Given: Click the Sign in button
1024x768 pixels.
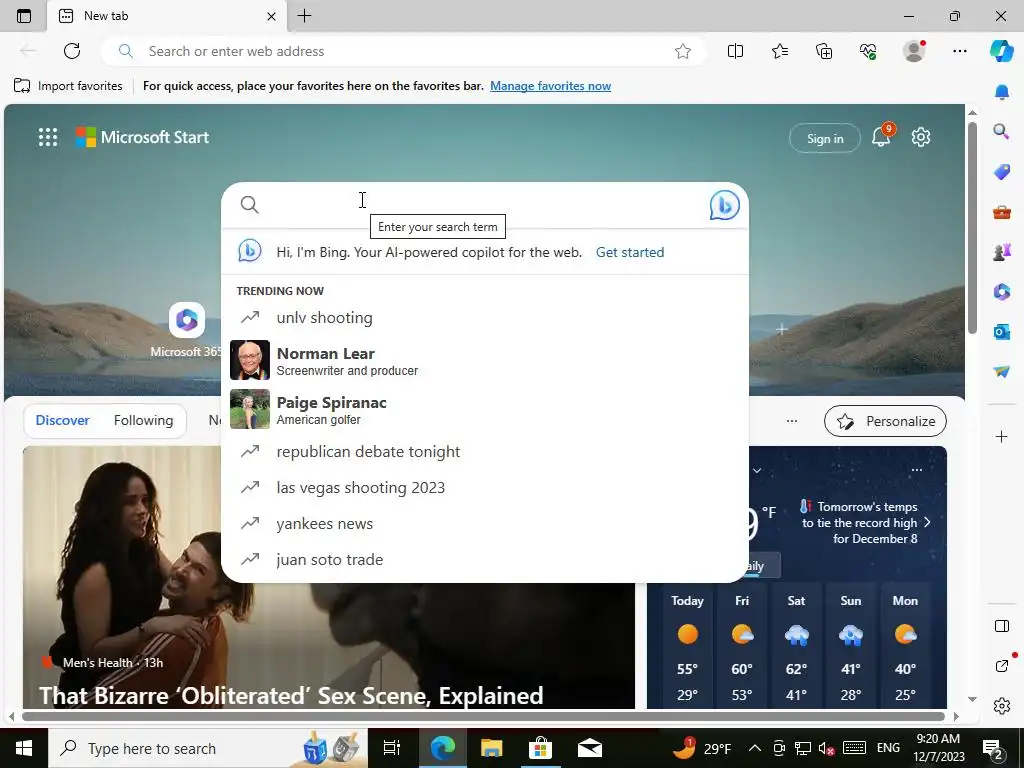Looking at the screenshot, I should [825, 138].
